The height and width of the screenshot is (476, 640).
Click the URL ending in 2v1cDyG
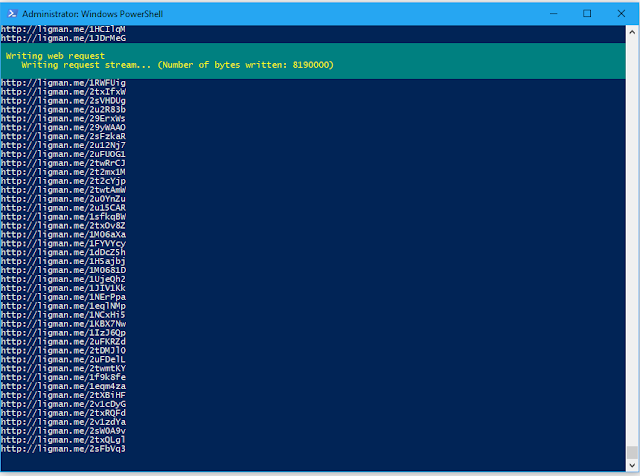click(63, 405)
